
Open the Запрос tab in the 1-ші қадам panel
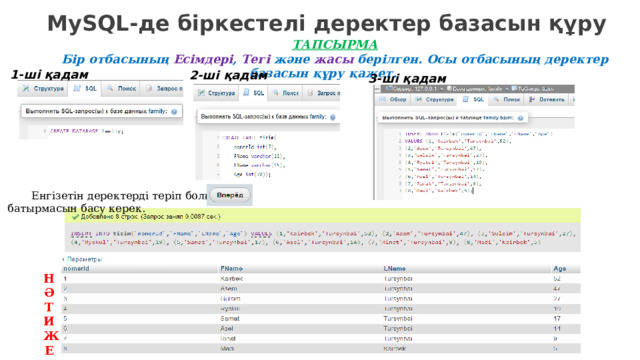click(163, 89)
